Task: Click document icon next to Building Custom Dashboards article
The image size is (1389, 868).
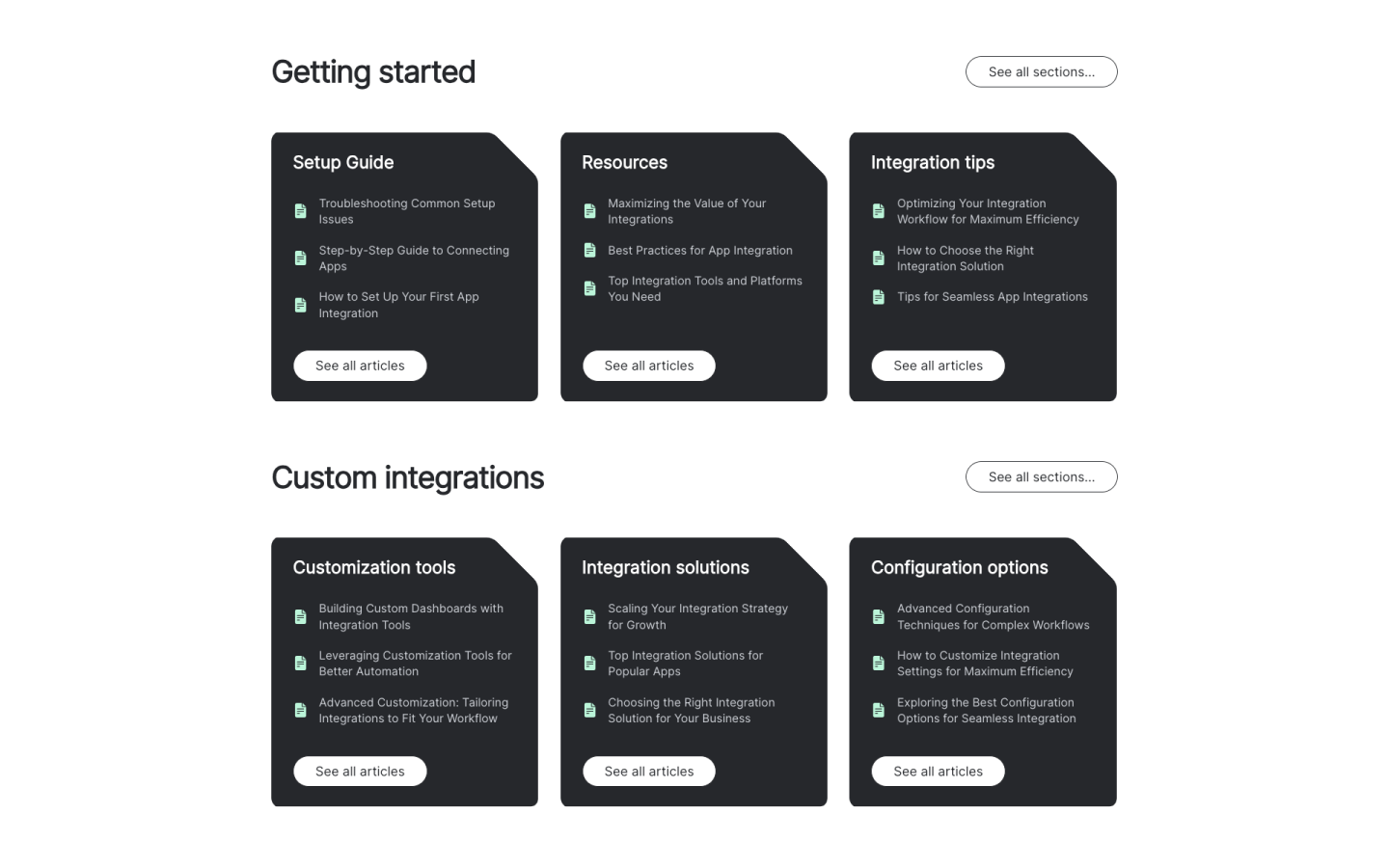Action: click(x=300, y=616)
